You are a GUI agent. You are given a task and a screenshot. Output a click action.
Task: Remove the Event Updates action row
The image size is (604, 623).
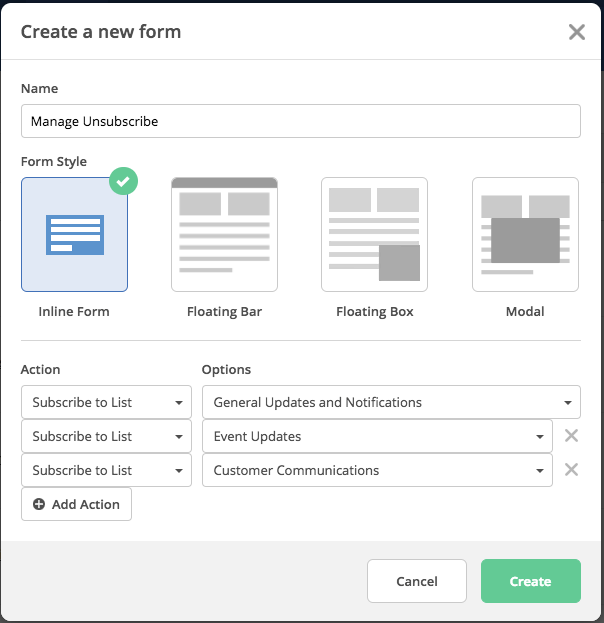pos(571,436)
